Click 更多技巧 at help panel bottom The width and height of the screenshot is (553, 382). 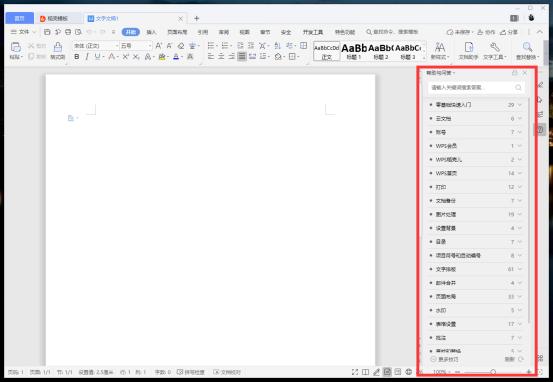[444, 359]
